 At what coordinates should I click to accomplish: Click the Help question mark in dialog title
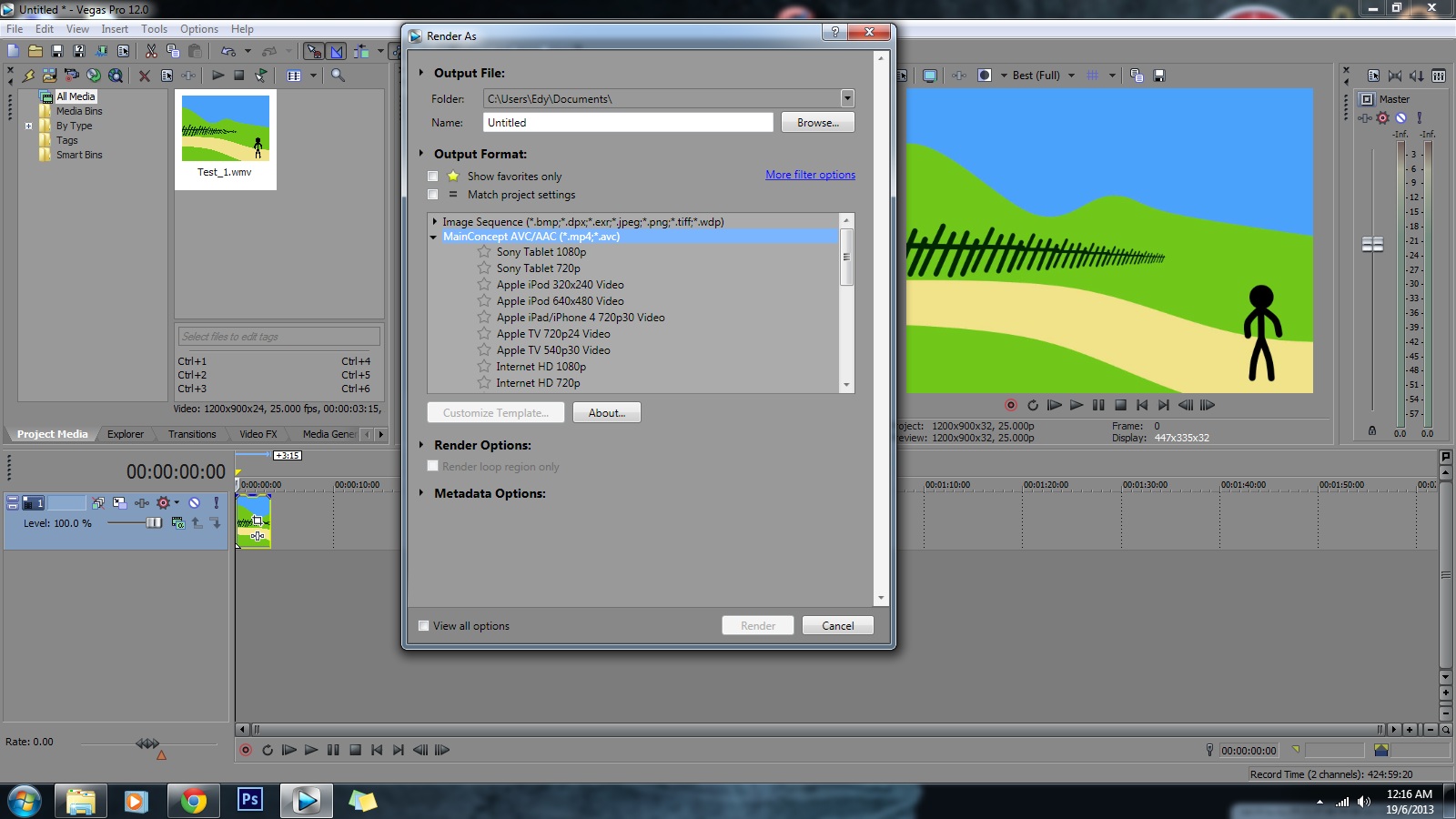834,33
